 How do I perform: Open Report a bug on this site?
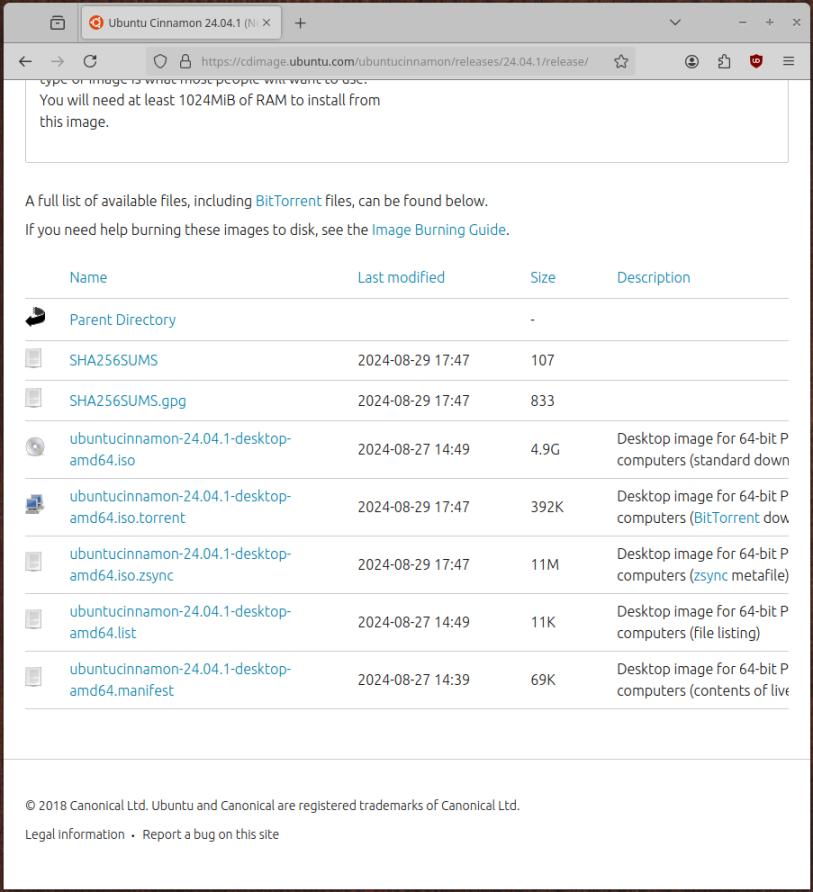click(211, 835)
